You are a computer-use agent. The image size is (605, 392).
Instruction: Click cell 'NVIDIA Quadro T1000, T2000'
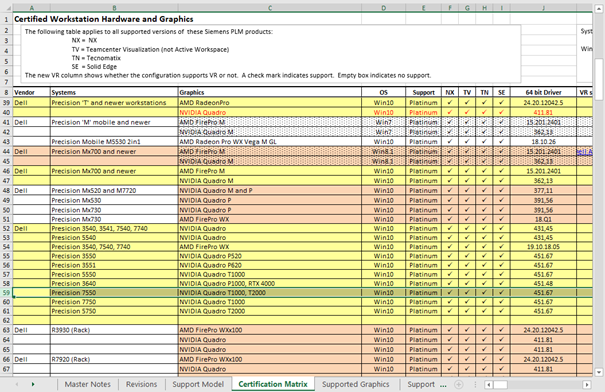[x=270, y=292]
